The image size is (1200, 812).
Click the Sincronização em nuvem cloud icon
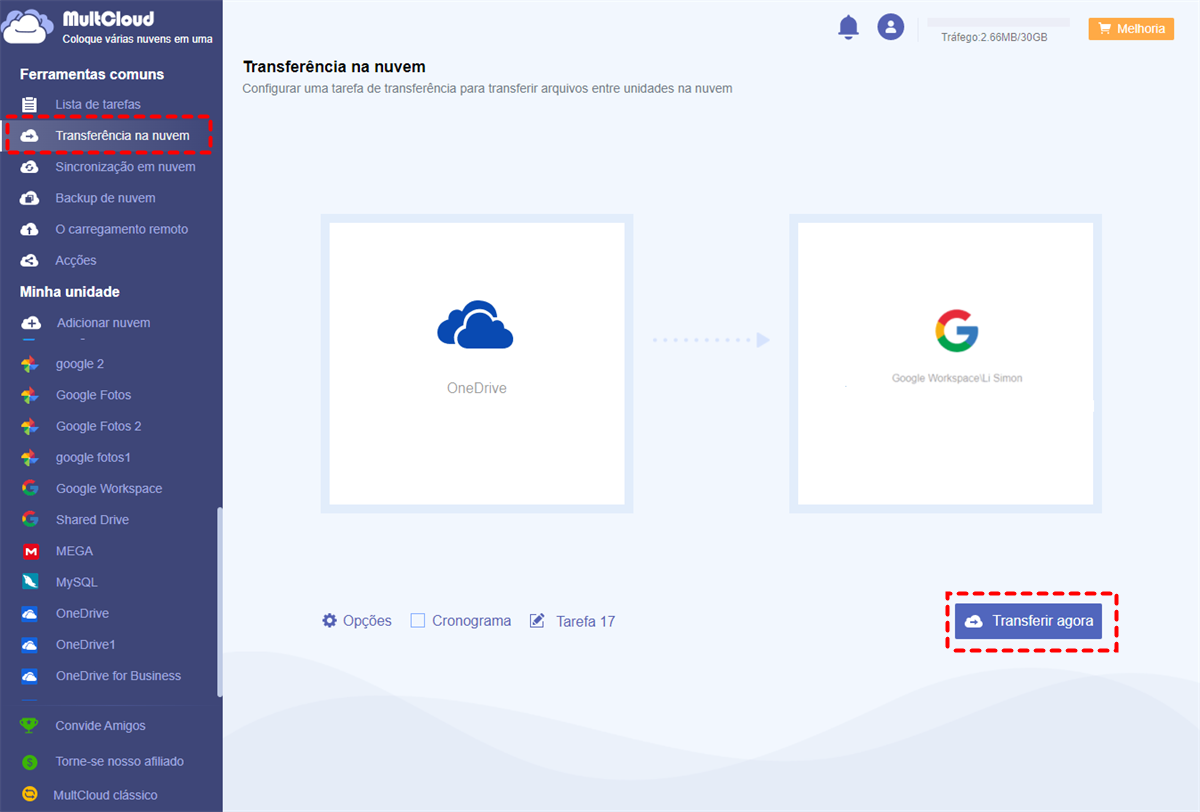point(30,167)
